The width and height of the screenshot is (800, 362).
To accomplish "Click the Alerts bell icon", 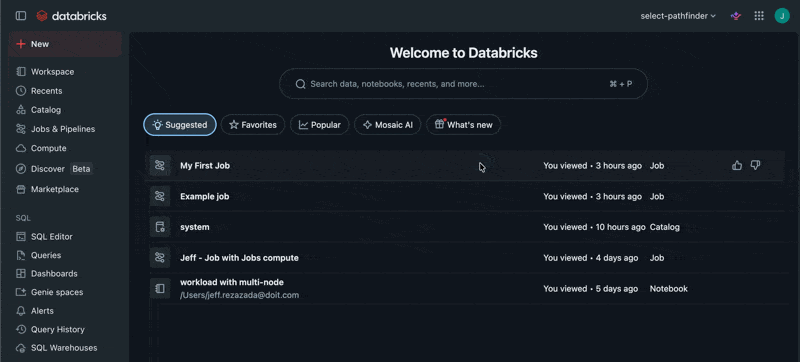I will (x=21, y=311).
